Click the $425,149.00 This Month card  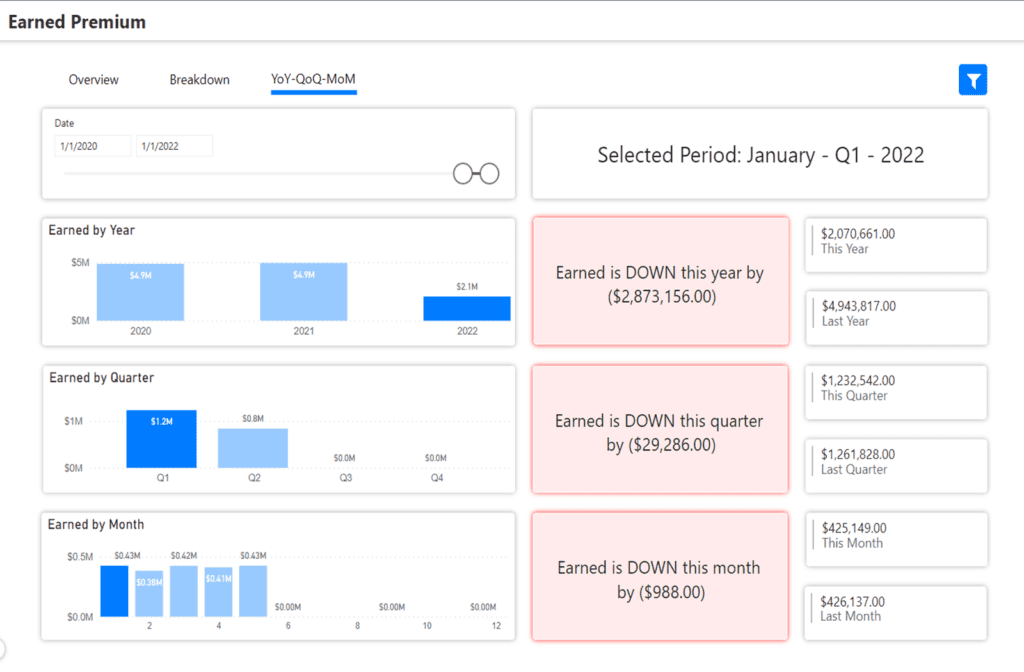(896, 539)
